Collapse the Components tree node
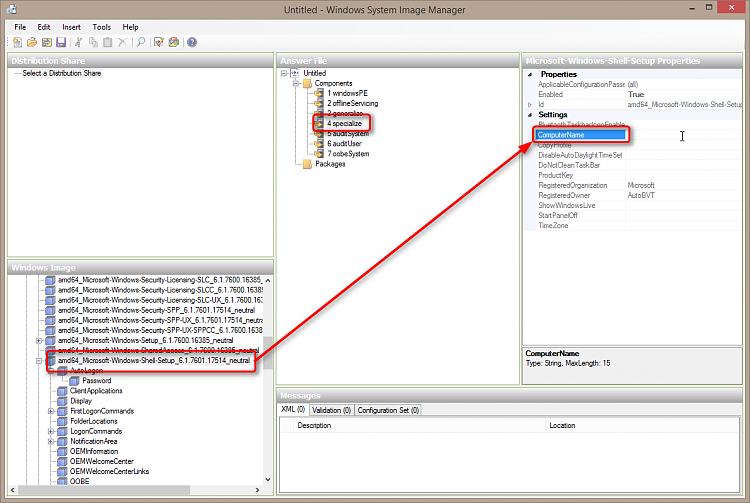Screen dimensions: 750x503 point(296,83)
